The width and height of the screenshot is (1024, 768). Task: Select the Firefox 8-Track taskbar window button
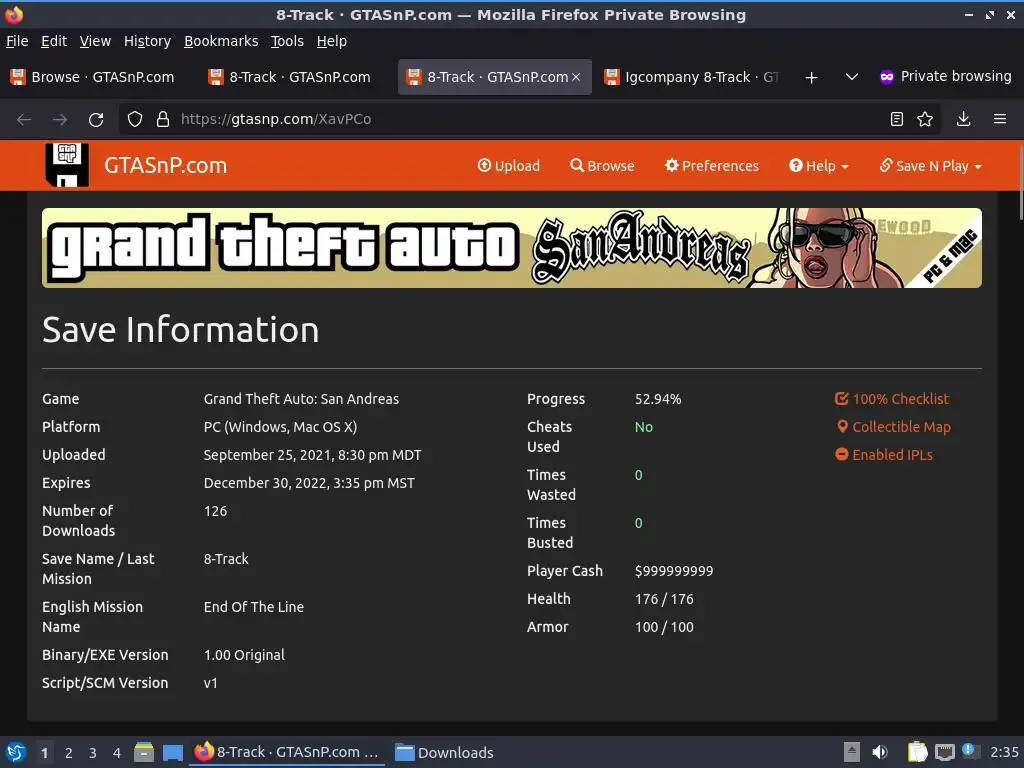coord(287,752)
